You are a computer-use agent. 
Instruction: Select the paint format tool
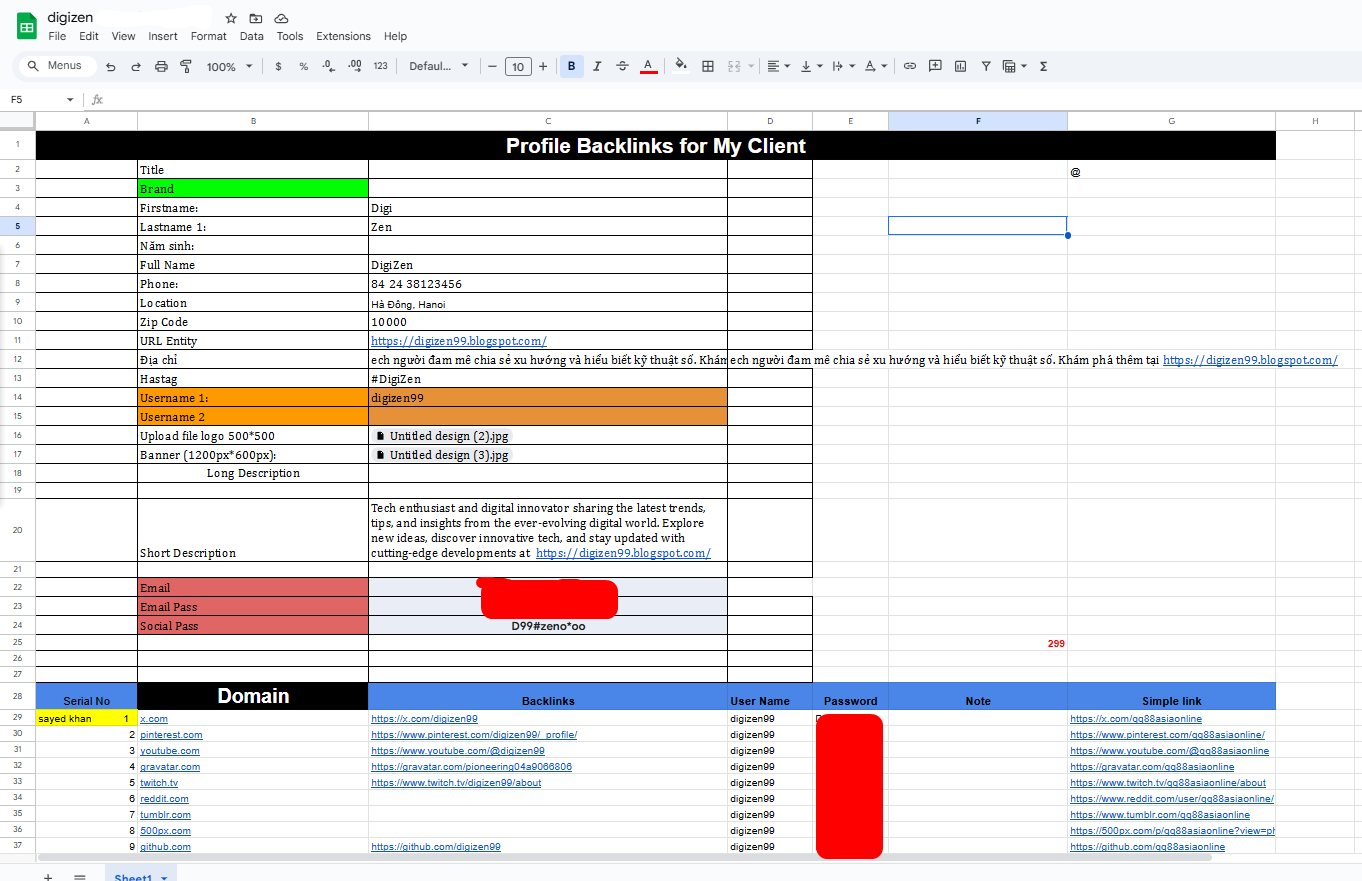[186, 67]
